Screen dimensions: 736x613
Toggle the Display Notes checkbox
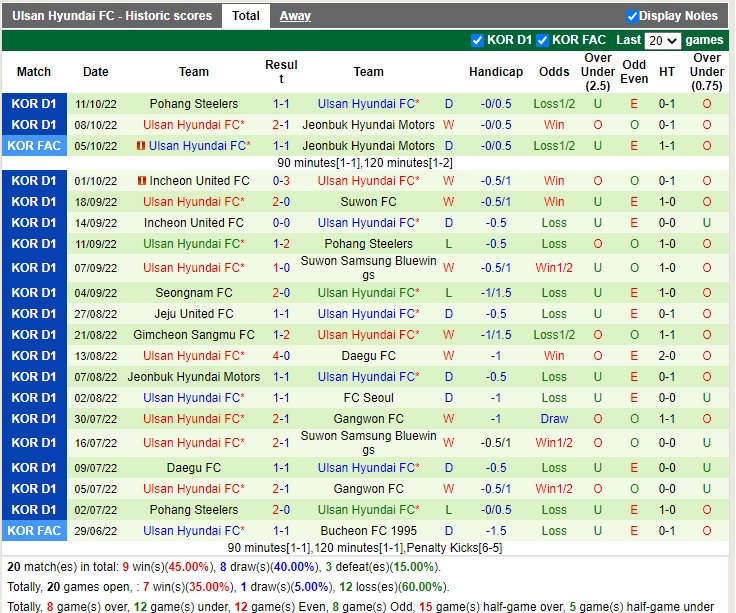point(632,16)
